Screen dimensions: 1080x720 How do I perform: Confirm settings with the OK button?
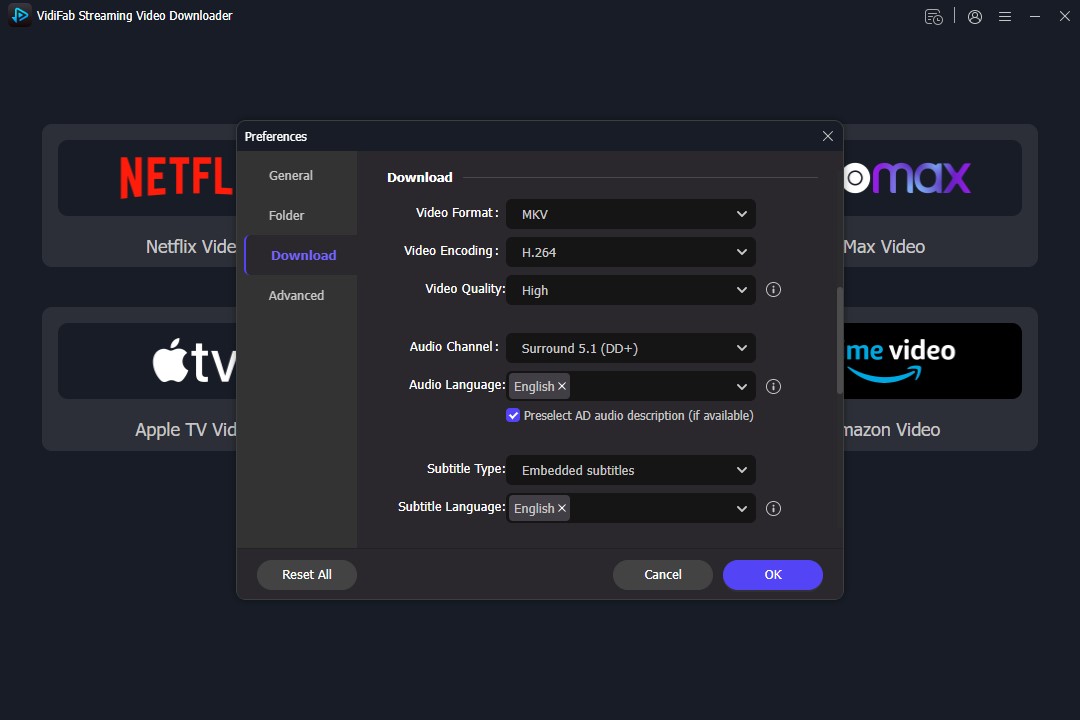(772, 574)
